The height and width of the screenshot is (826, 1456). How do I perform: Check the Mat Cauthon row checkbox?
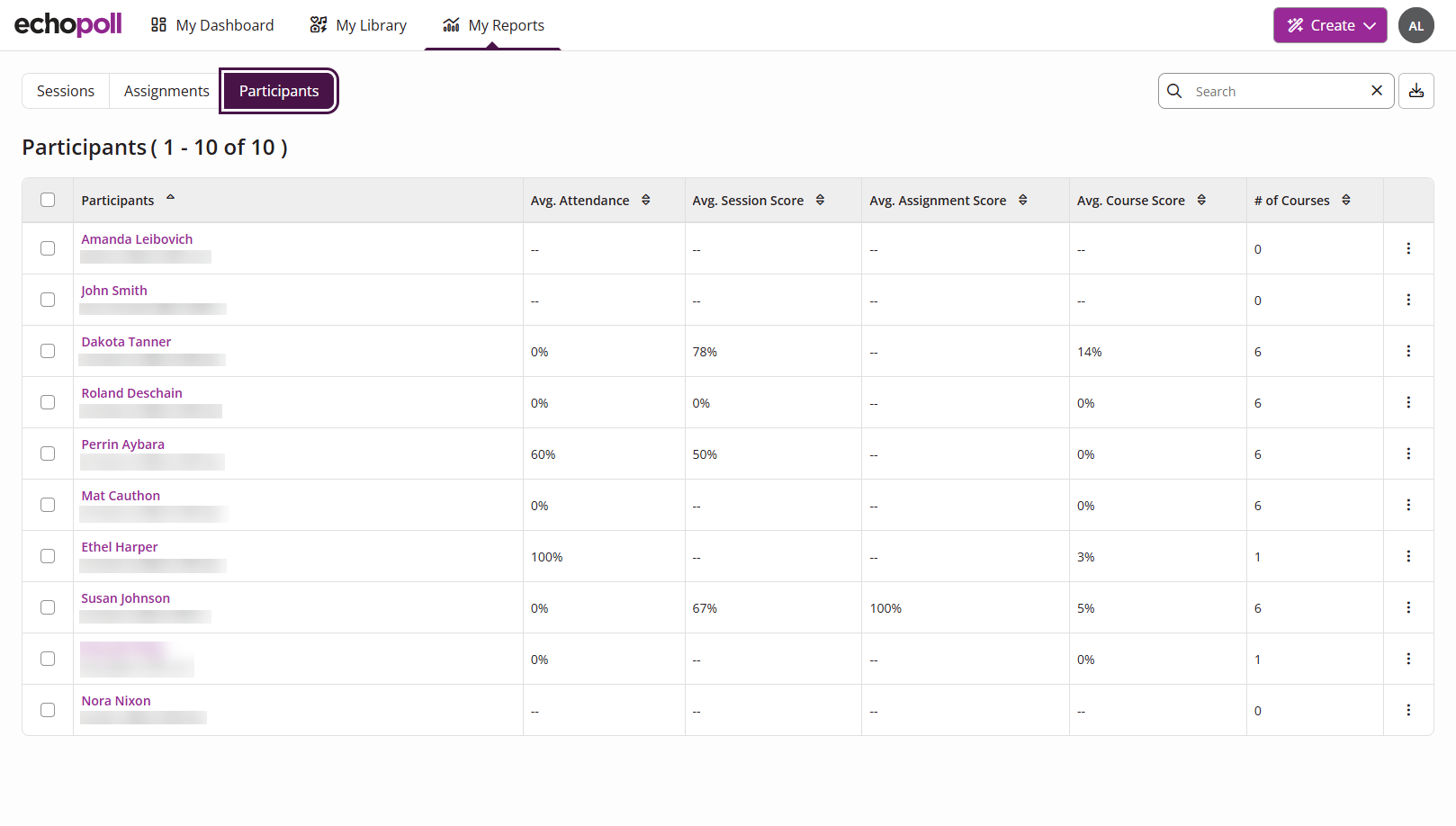48,505
